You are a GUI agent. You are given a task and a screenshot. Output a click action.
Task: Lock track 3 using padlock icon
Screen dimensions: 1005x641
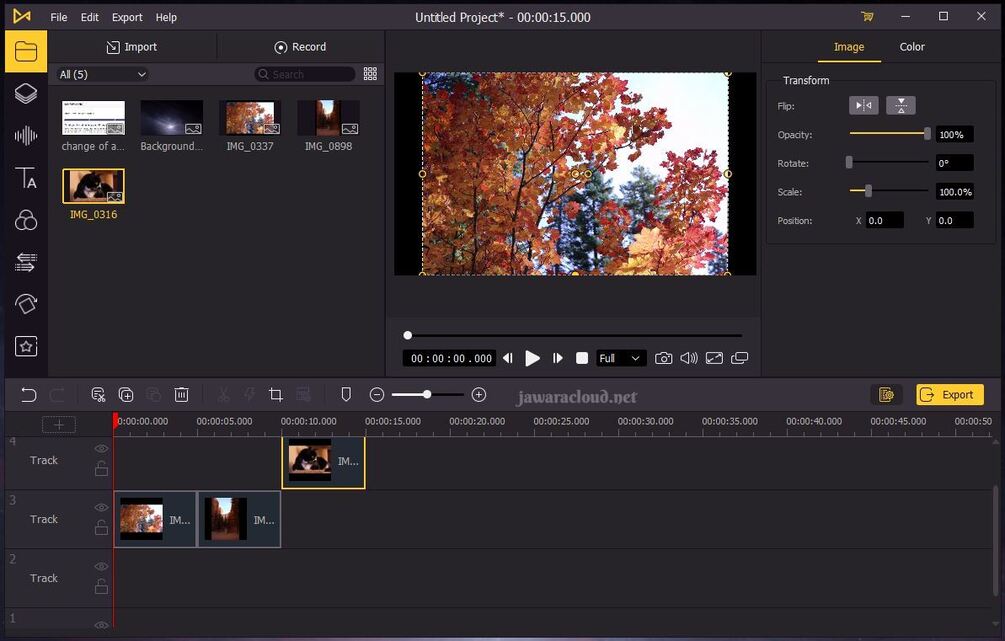(x=101, y=528)
